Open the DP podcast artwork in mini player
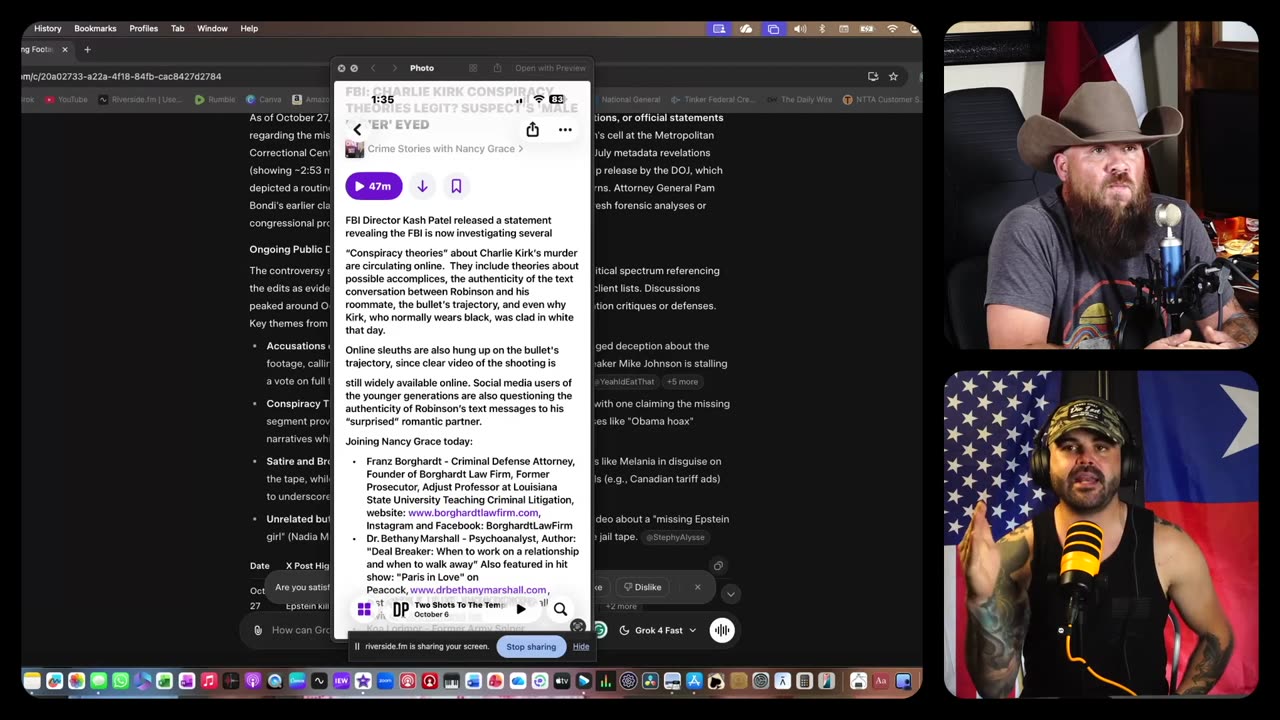1280x720 pixels. [400, 609]
